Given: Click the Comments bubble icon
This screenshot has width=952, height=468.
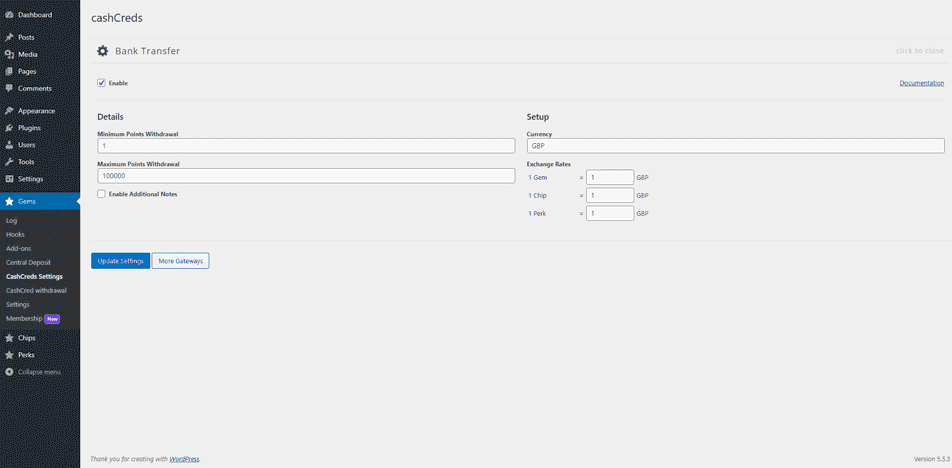Looking at the screenshot, I should point(9,88).
